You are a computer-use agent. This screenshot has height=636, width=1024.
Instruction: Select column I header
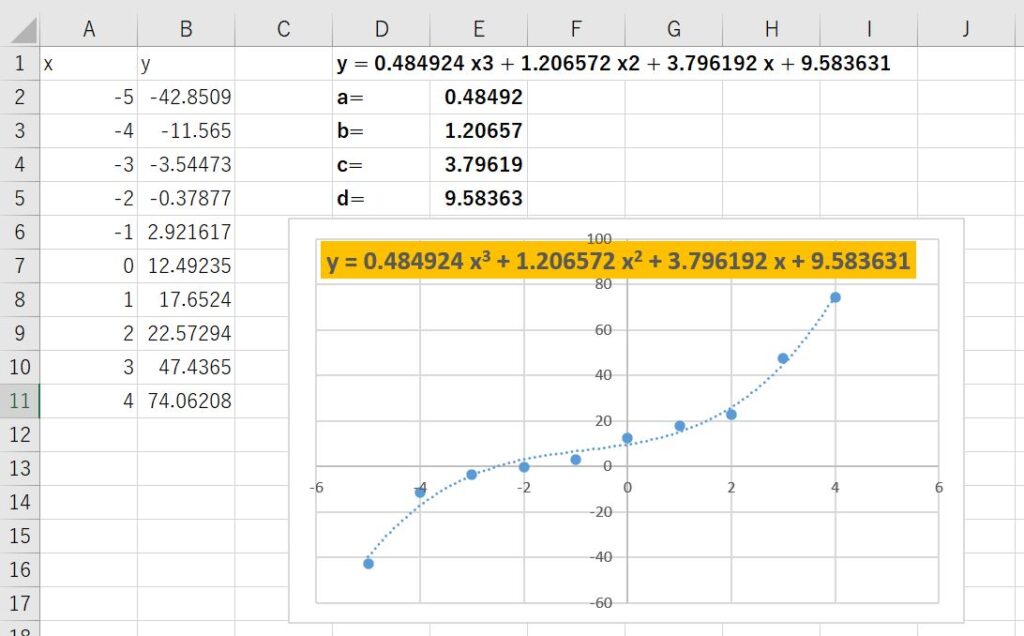coord(869,29)
